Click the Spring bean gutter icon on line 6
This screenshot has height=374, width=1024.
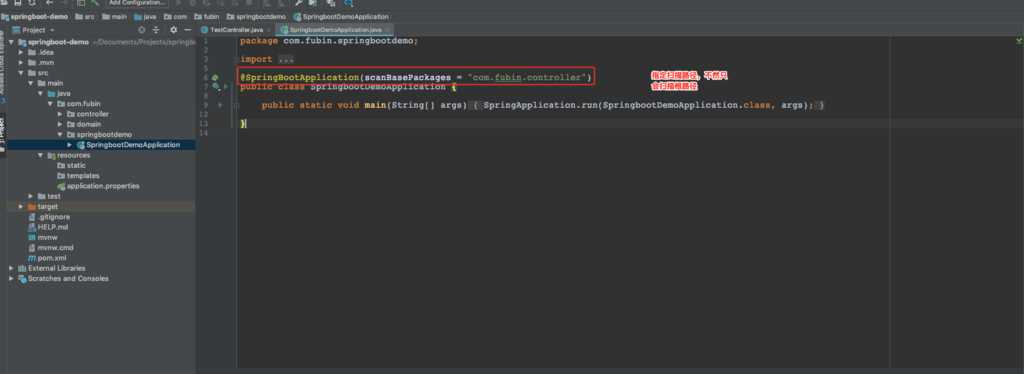pos(216,78)
